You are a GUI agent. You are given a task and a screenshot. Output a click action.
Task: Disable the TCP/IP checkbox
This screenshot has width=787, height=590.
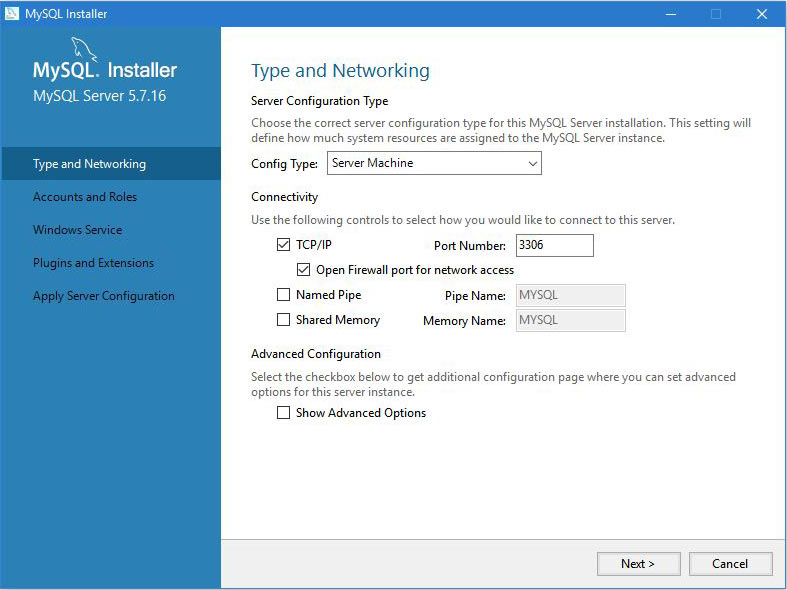point(284,245)
